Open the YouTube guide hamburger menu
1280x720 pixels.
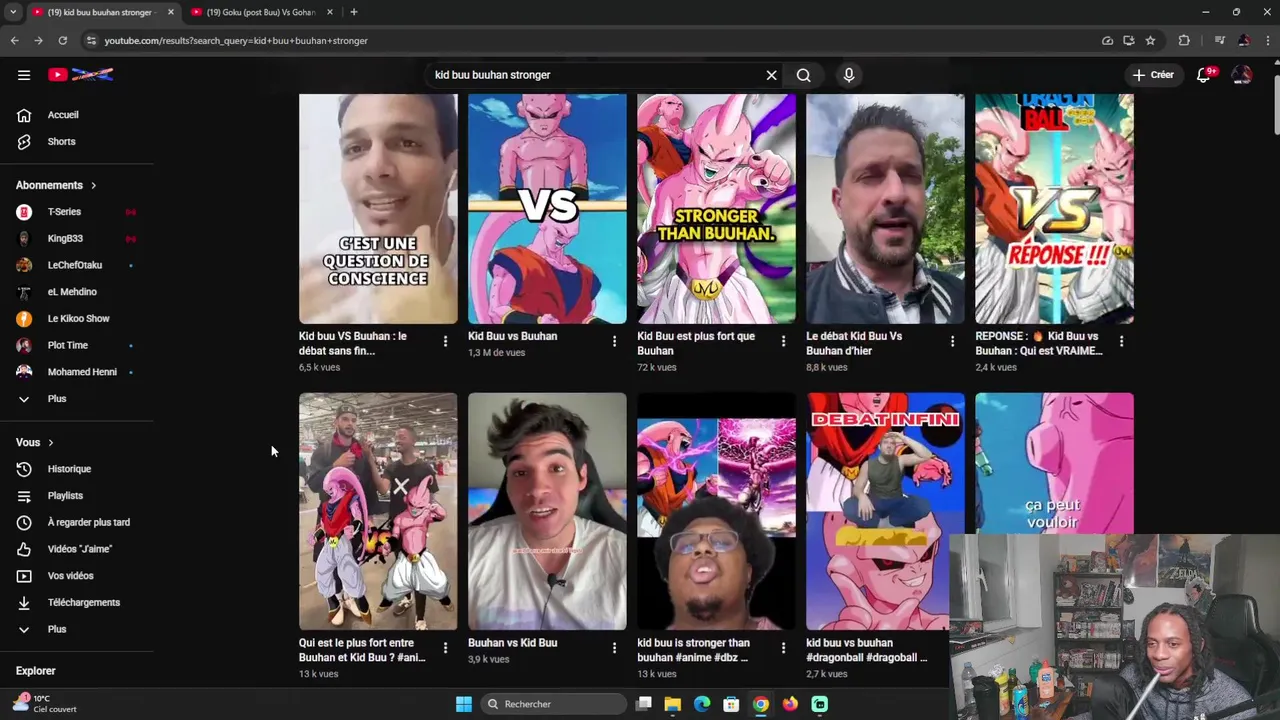coord(24,75)
